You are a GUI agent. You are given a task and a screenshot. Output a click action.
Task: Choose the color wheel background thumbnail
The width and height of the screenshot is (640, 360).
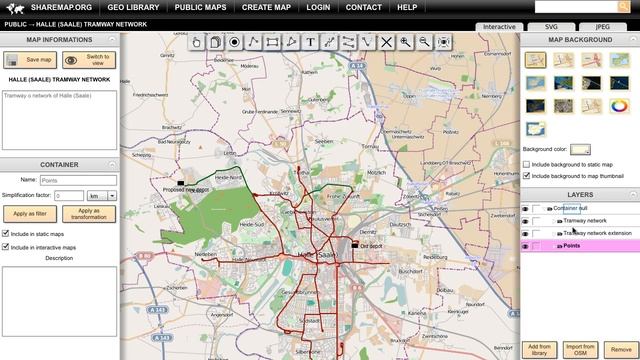pyautogui.click(x=619, y=106)
